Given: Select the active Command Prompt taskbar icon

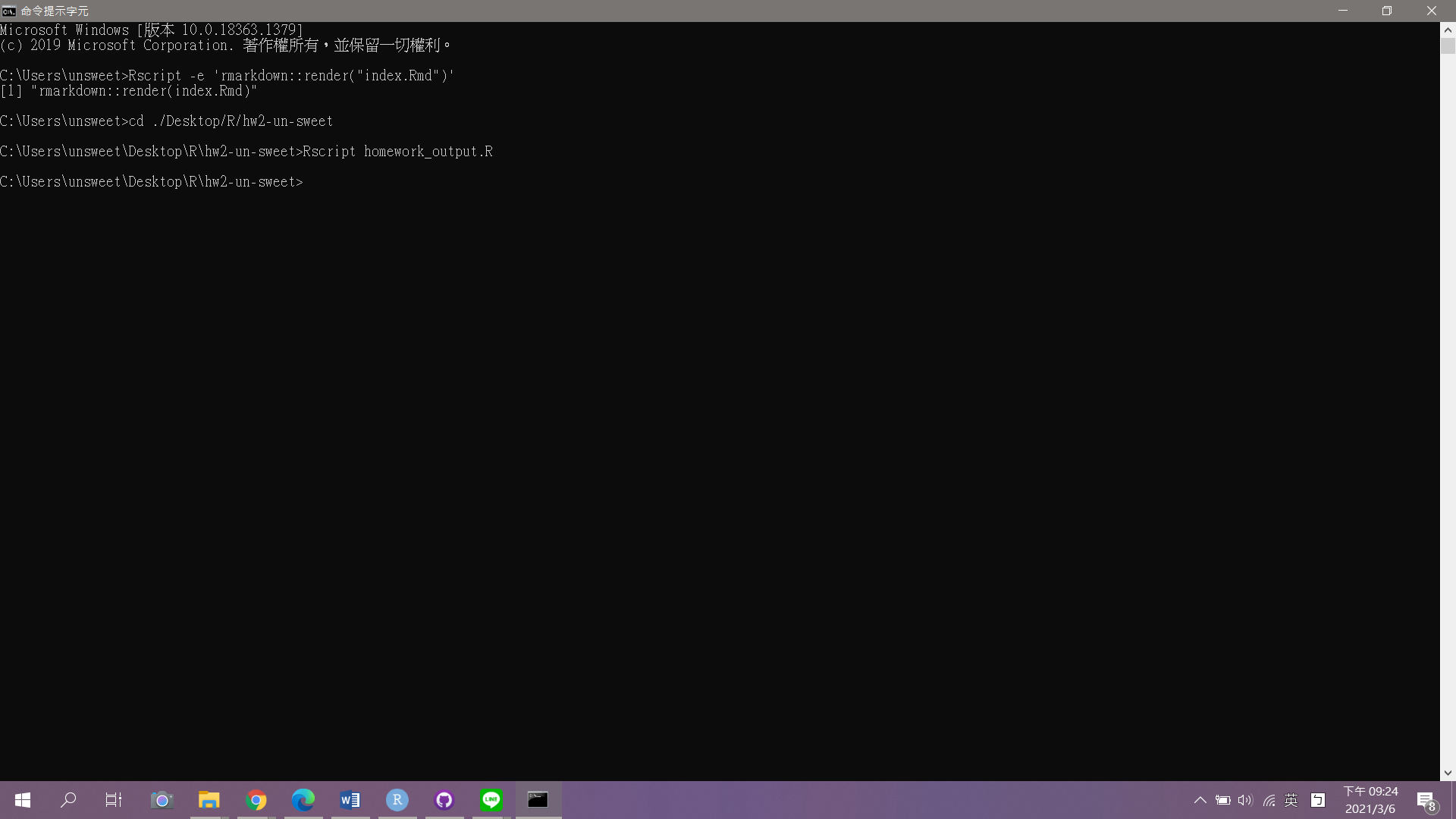Looking at the screenshot, I should point(538,800).
